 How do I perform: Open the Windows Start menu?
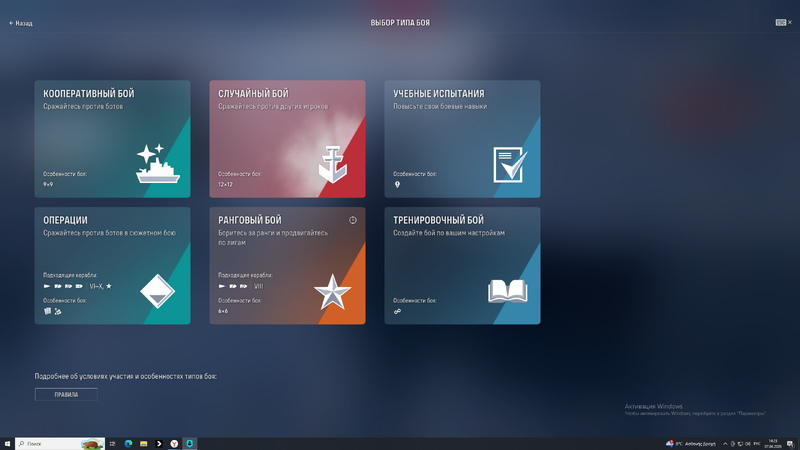click(7, 444)
